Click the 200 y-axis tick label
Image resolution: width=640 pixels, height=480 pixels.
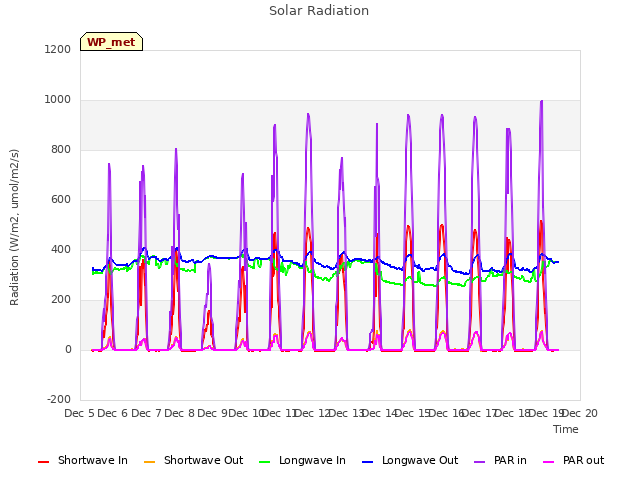pyautogui.click(x=61, y=300)
